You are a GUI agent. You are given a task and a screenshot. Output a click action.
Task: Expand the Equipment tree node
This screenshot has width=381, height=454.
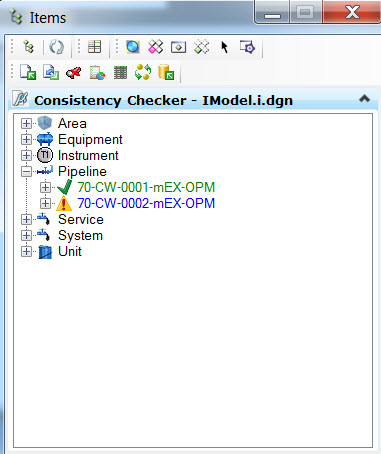(26, 140)
